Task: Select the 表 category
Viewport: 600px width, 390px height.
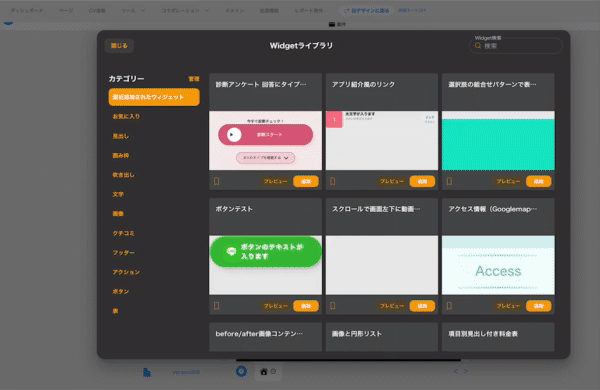Action: pos(115,311)
